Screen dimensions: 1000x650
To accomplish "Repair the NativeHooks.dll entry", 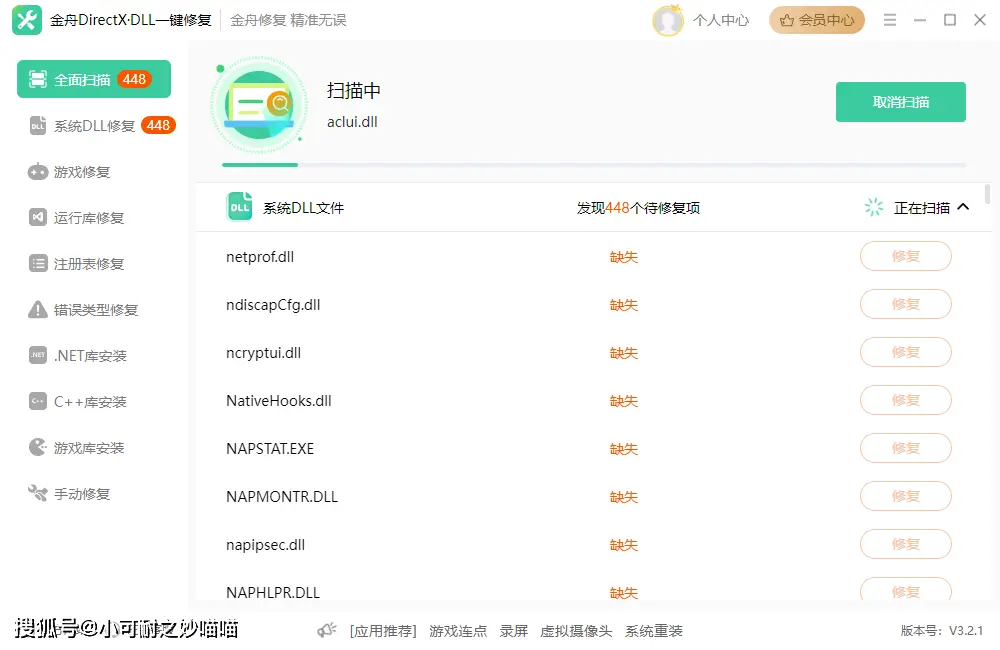I will (905, 400).
